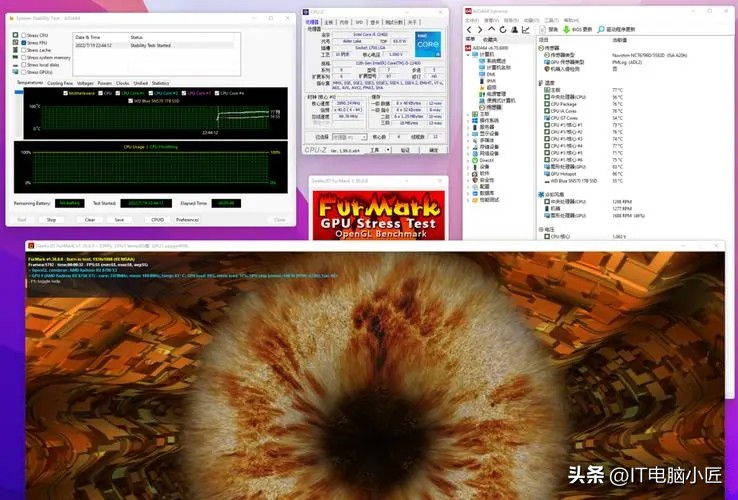Expand the 服务器 node in the AIDA64 tree
This screenshot has height=500, width=738.
[468, 127]
